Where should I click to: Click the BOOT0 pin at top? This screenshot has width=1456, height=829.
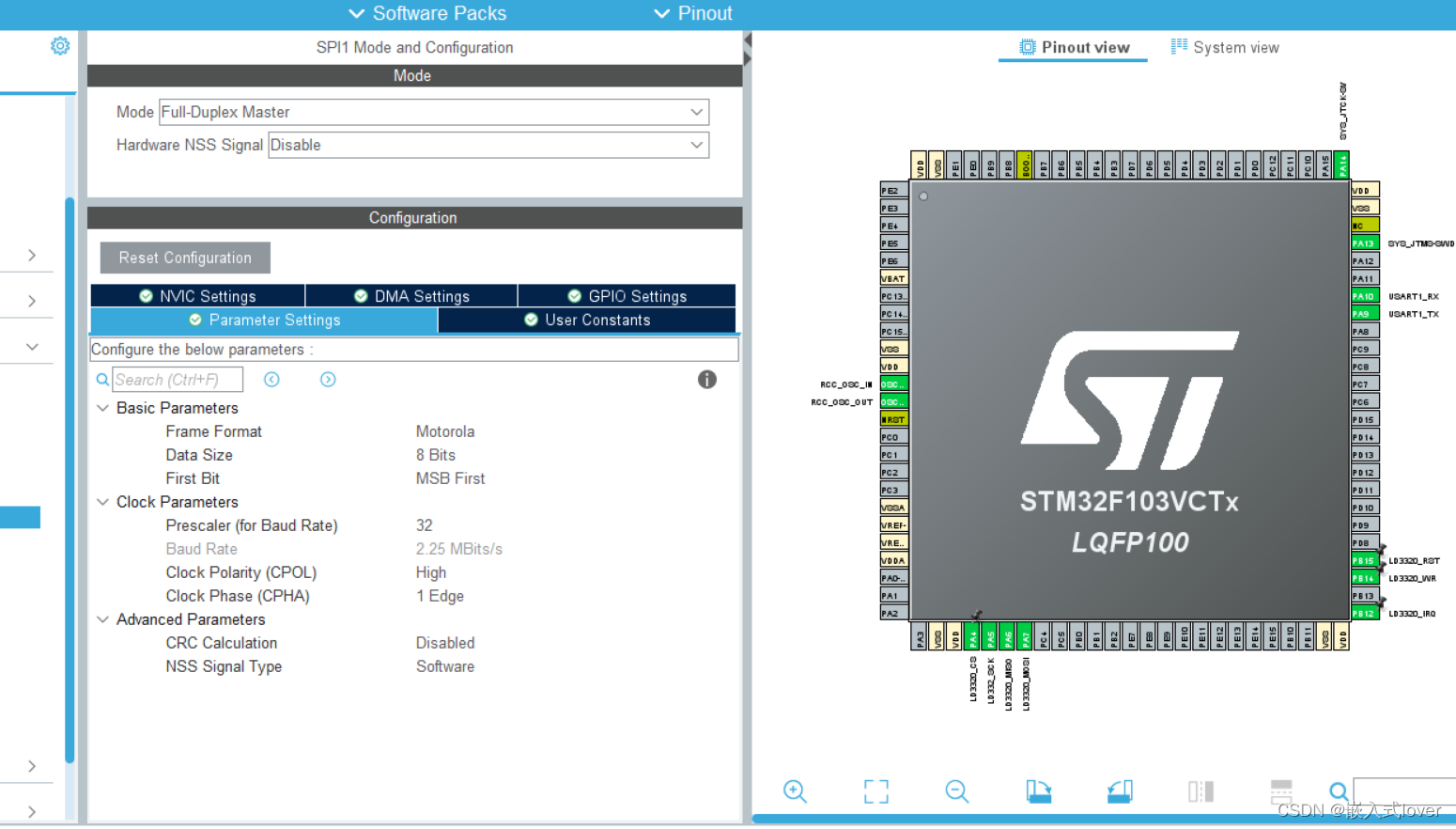pos(1026,164)
